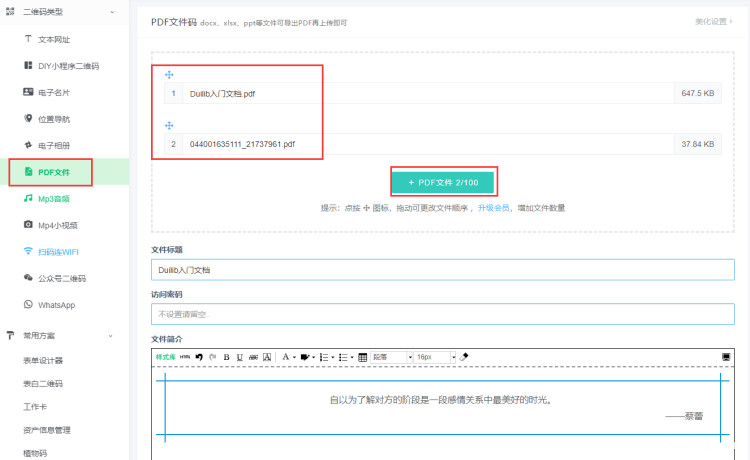Viewport: 750px width, 460px height.
Task: Toggle bold formatting in the editor
Action: [x=226, y=357]
